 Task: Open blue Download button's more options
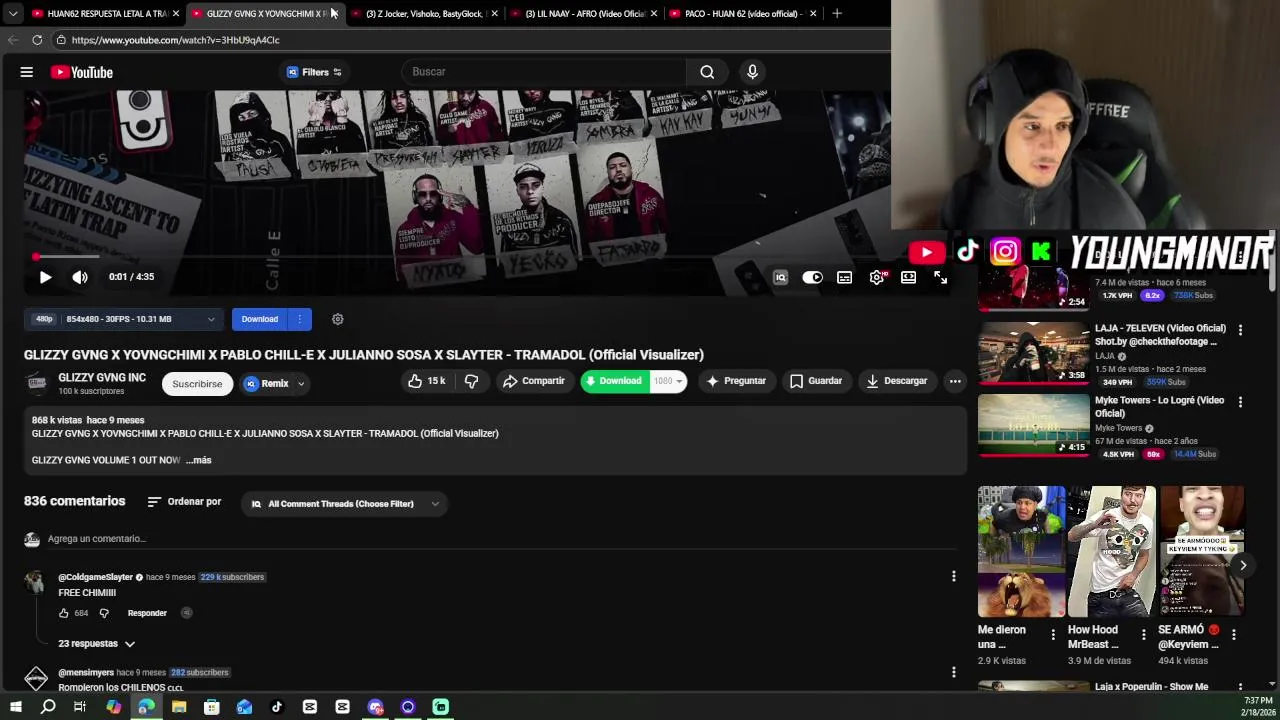(x=300, y=319)
